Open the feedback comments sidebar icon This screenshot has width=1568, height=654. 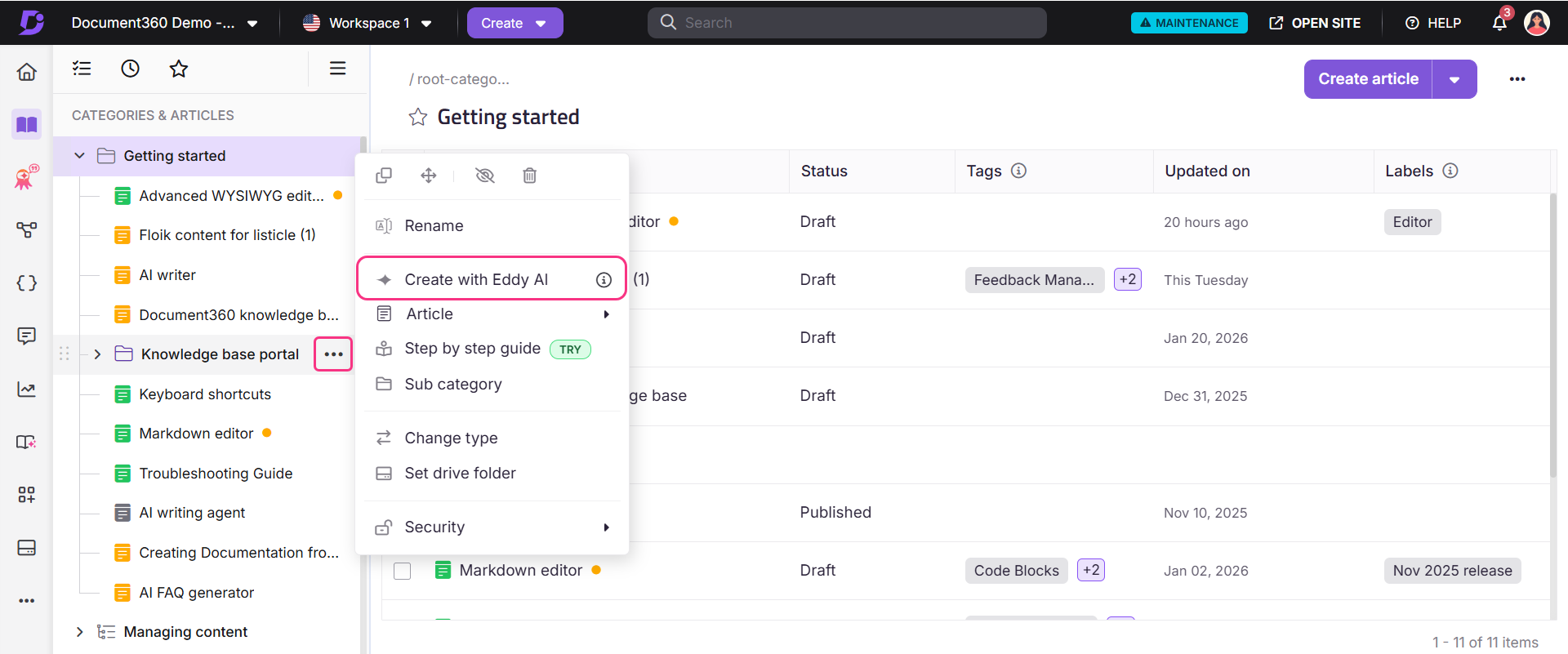click(x=27, y=336)
